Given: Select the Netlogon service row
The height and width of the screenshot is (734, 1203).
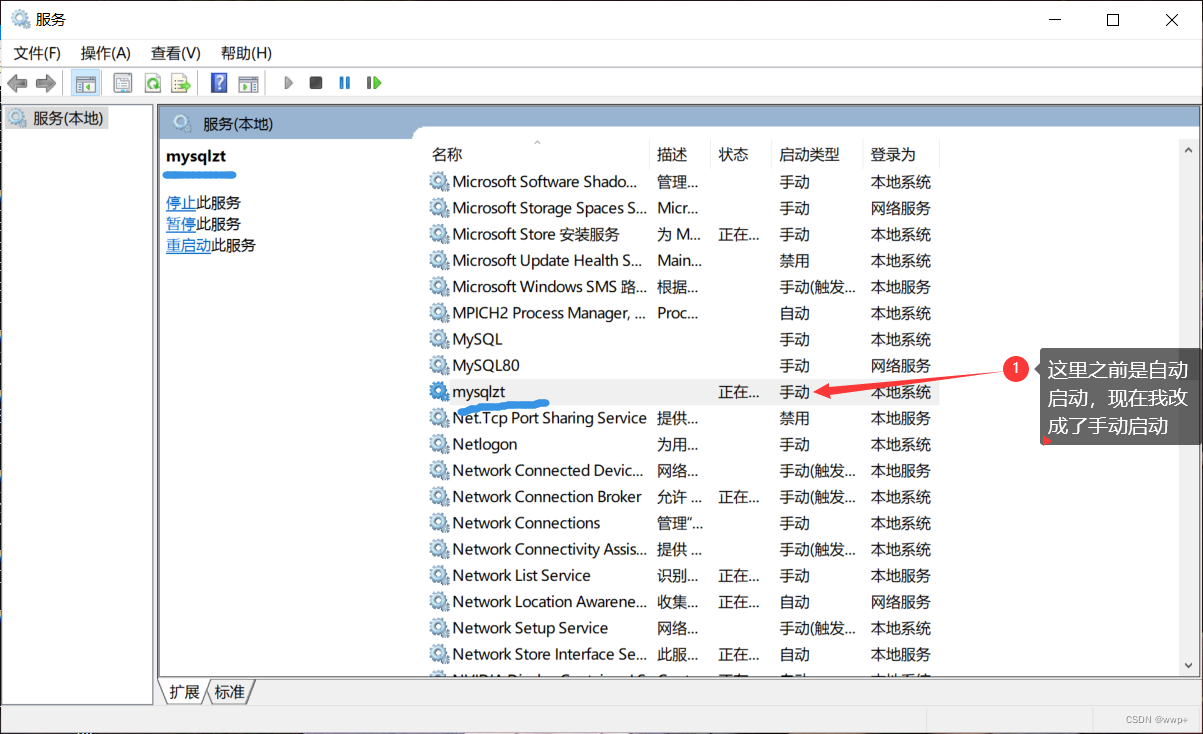Looking at the screenshot, I should [682, 444].
